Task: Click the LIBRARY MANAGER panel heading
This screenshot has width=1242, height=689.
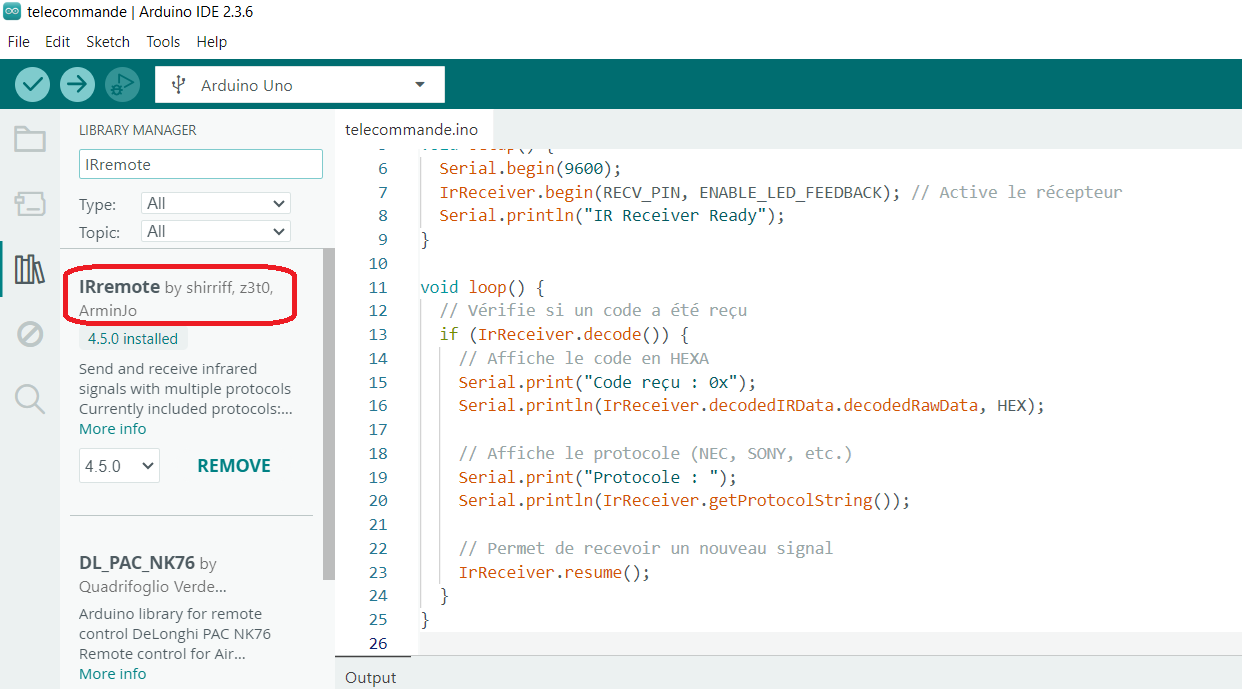Action: pos(138,130)
